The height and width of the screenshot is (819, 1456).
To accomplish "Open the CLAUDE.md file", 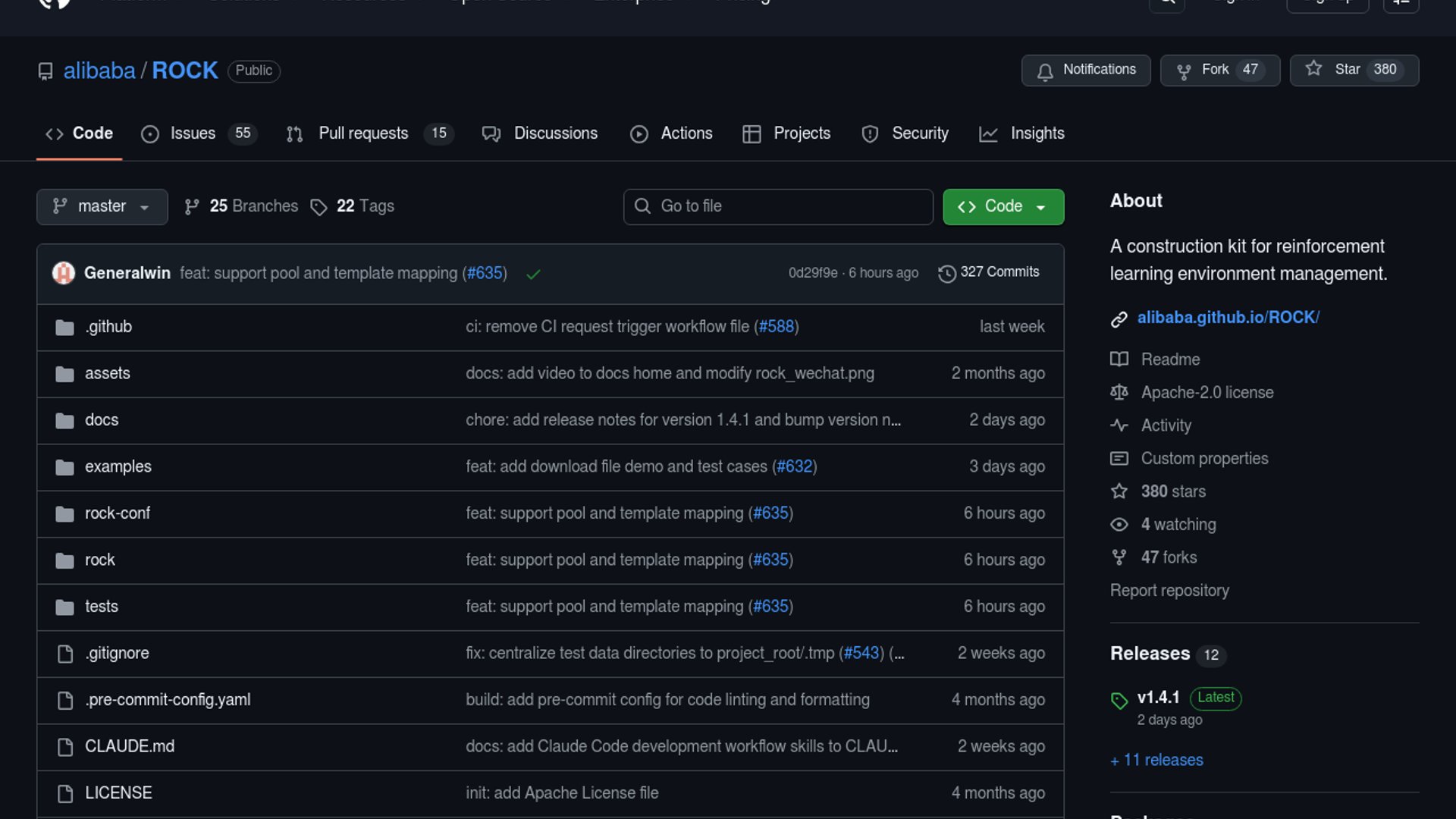I will (129, 746).
